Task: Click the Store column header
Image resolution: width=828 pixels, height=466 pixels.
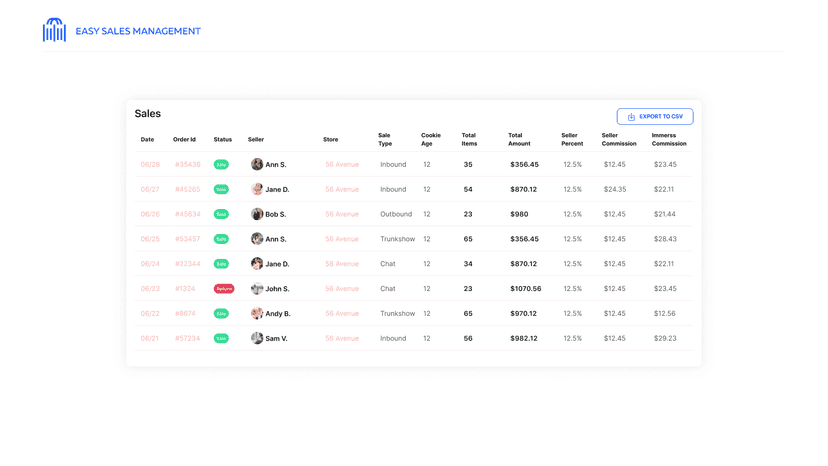Action: [331, 139]
